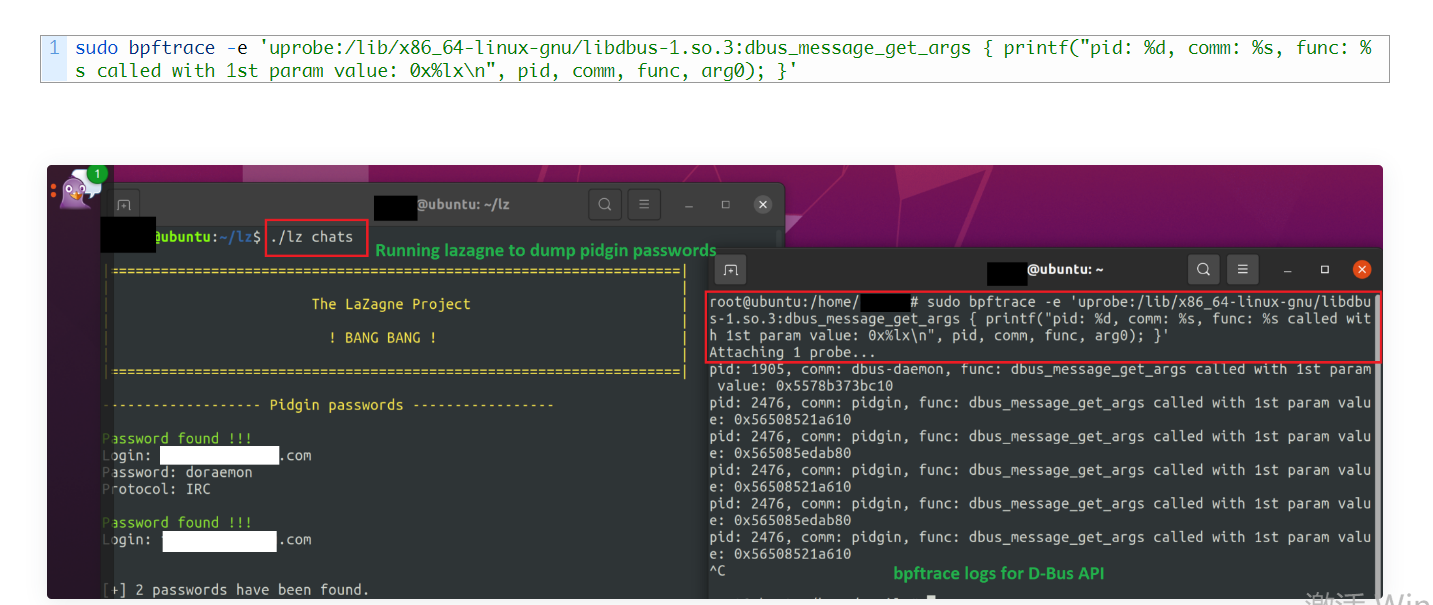The image size is (1433, 605).
Task: Click line number 1 in code block
Action: (x=53, y=48)
